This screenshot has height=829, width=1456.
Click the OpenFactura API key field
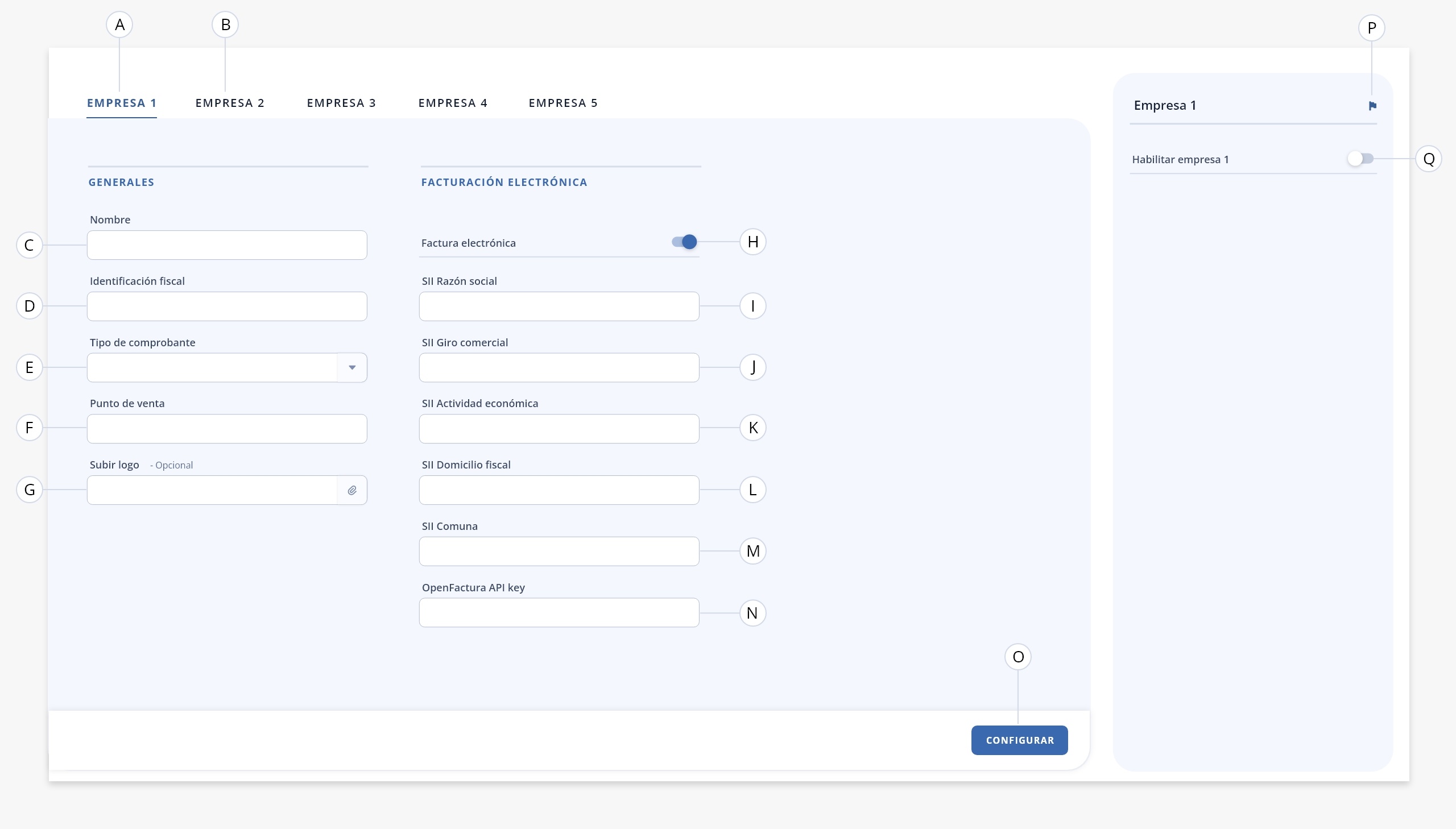(559, 612)
